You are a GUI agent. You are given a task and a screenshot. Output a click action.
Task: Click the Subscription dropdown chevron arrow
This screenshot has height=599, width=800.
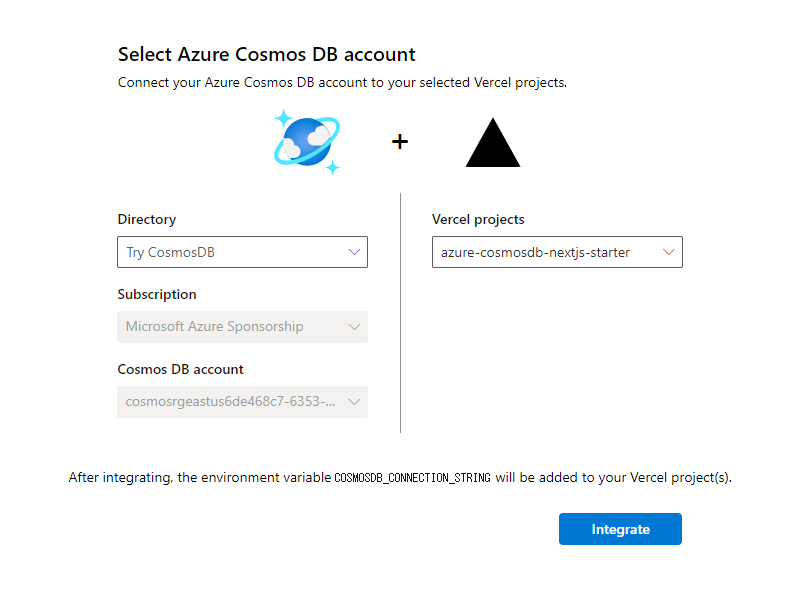click(x=354, y=327)
